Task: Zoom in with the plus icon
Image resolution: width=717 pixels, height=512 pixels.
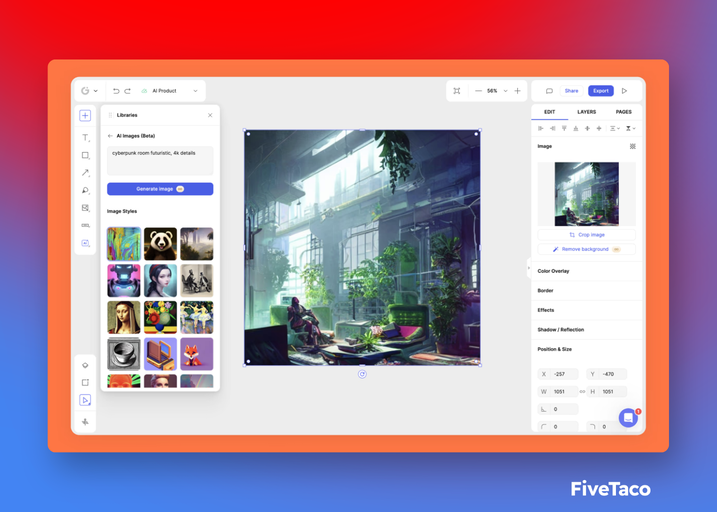Action: [x=518, y=91]
